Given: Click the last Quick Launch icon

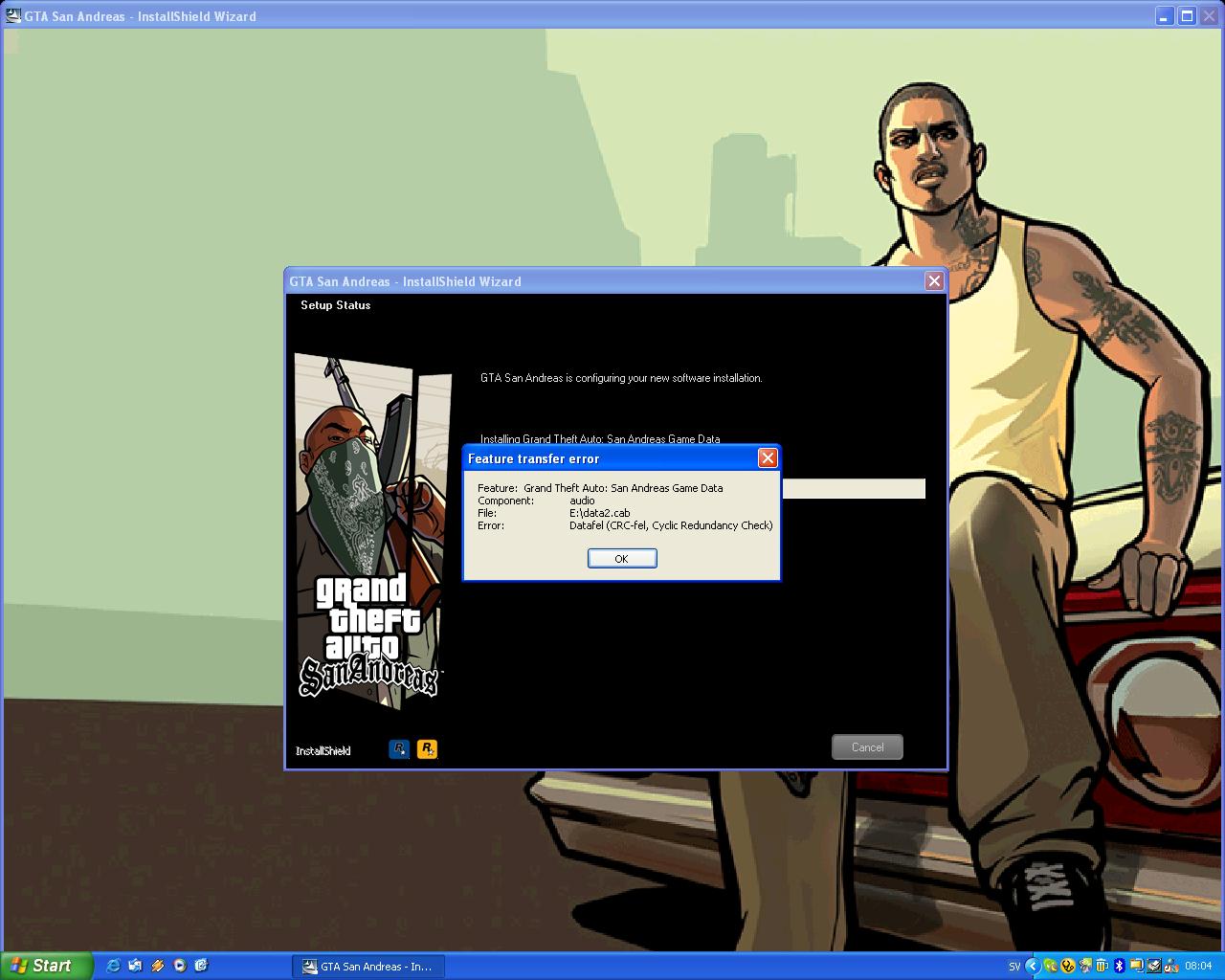Looking at the screenshot, I should 201,966.
